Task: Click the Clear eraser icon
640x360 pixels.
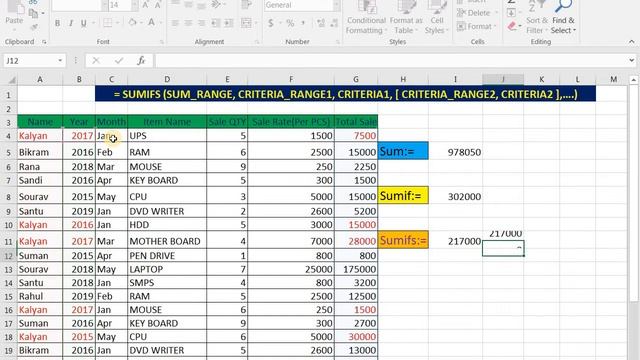Action: click(x=512, y=27)
